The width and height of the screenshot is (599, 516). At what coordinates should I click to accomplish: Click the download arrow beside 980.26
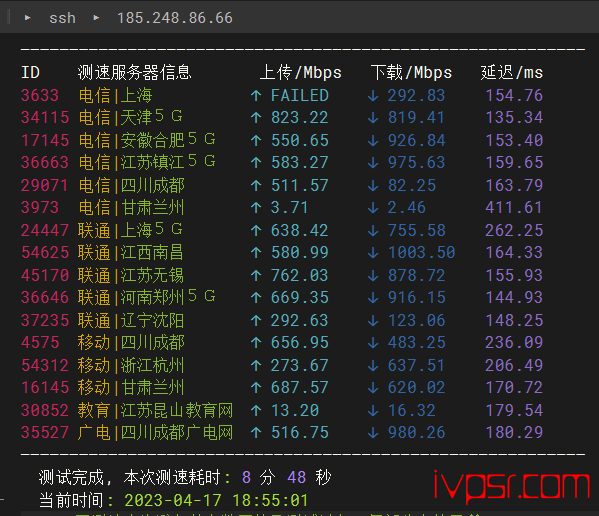[x=373, y=432]
